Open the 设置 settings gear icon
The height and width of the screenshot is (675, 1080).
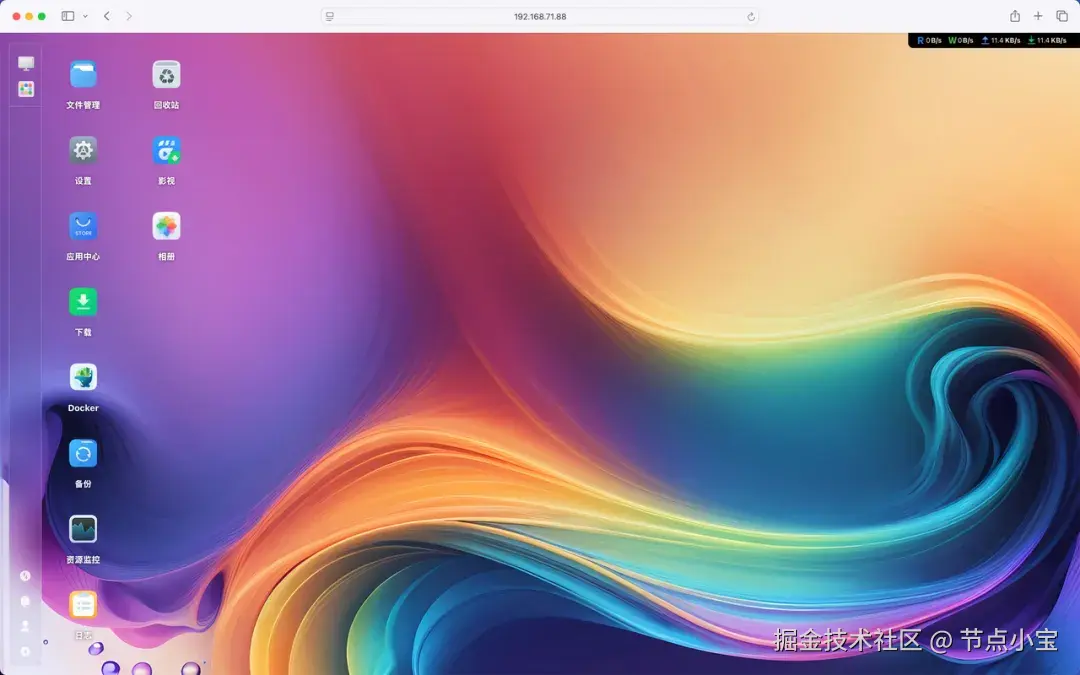[x=83, y=150]
